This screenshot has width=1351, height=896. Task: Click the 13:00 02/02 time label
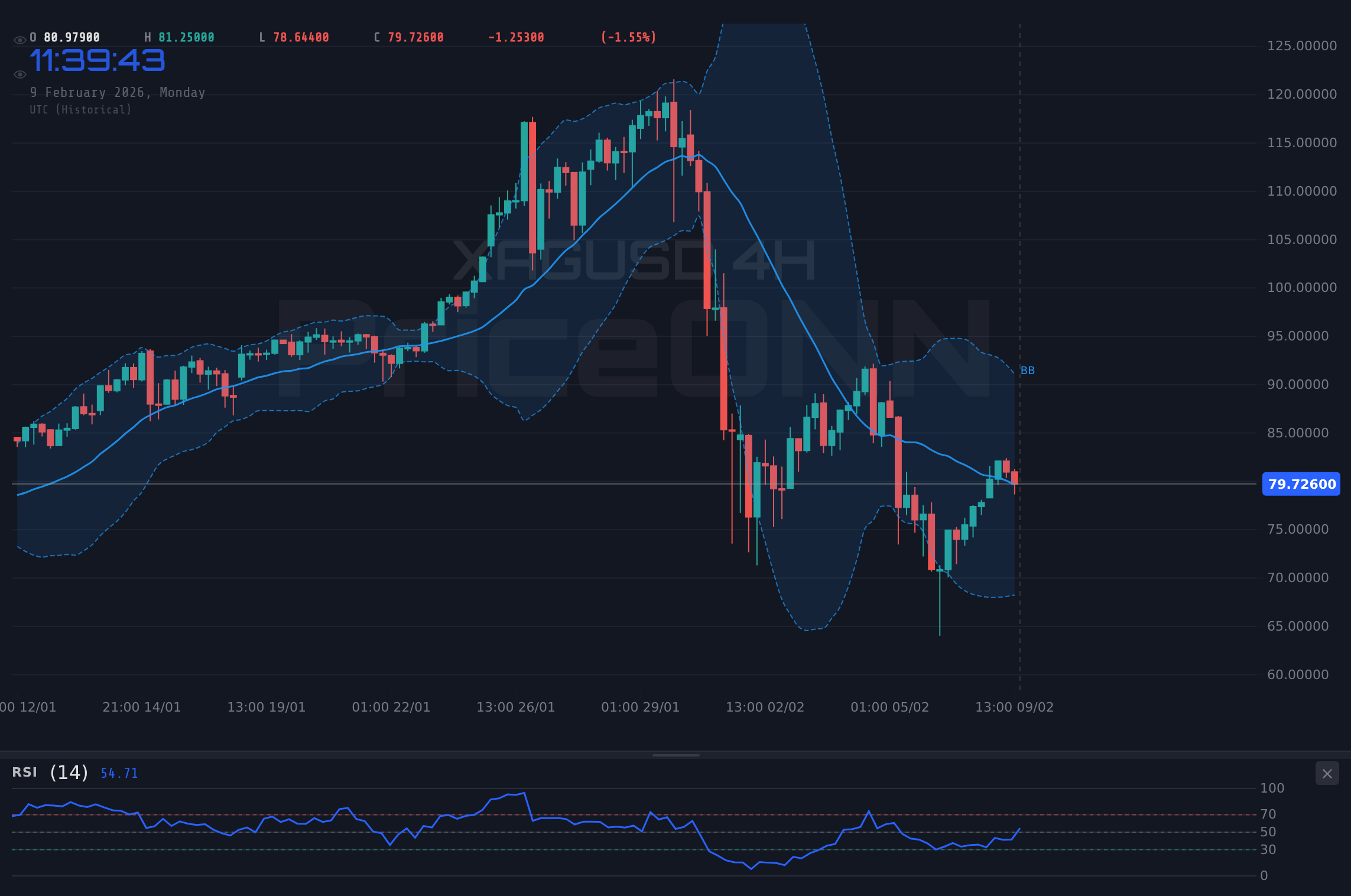point(765,707)
